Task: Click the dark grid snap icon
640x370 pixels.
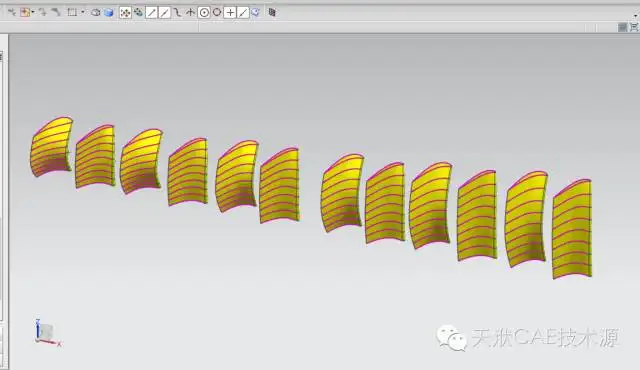Action: tap(272, 13)
